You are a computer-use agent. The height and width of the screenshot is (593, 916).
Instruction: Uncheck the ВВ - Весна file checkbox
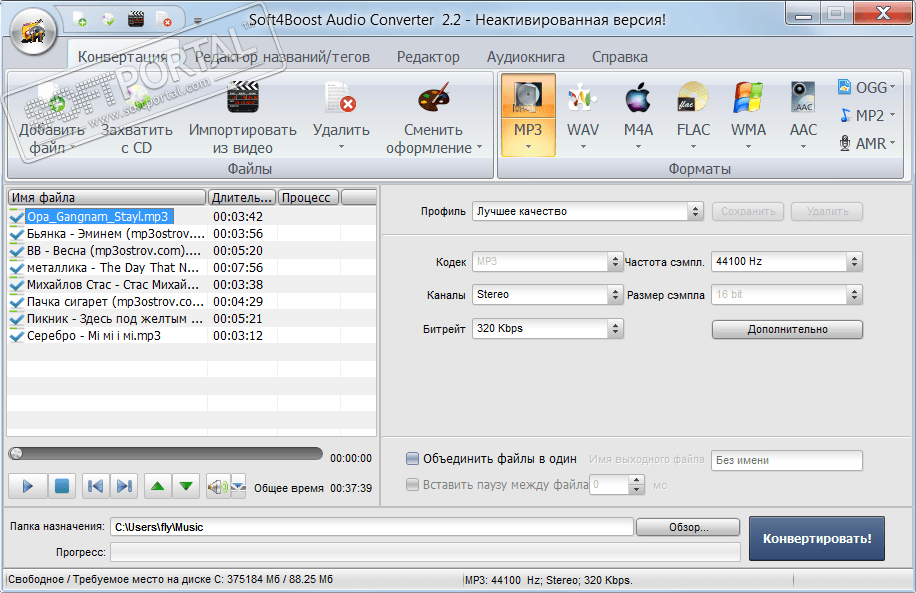[17, 251]
